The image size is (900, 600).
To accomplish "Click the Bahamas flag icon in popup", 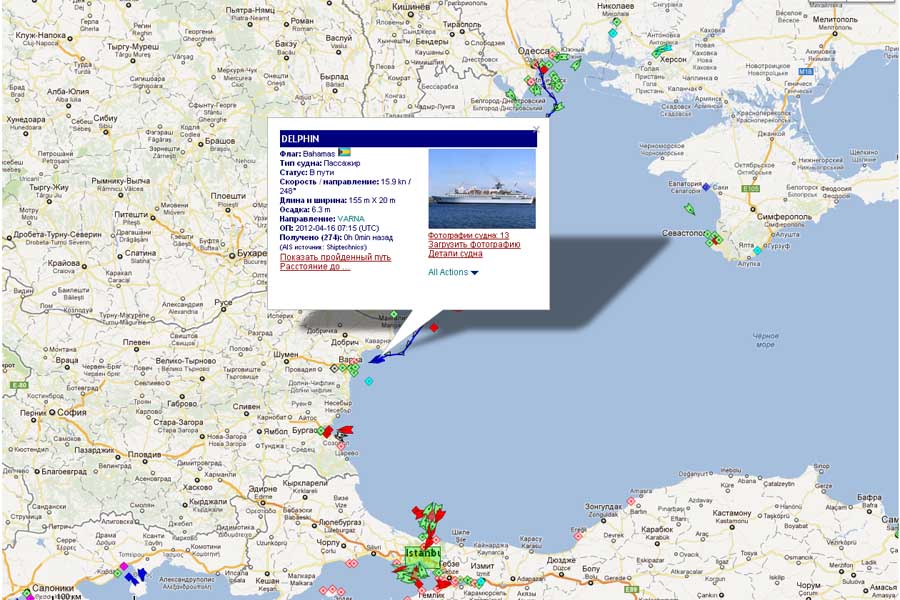I will 346,153.
